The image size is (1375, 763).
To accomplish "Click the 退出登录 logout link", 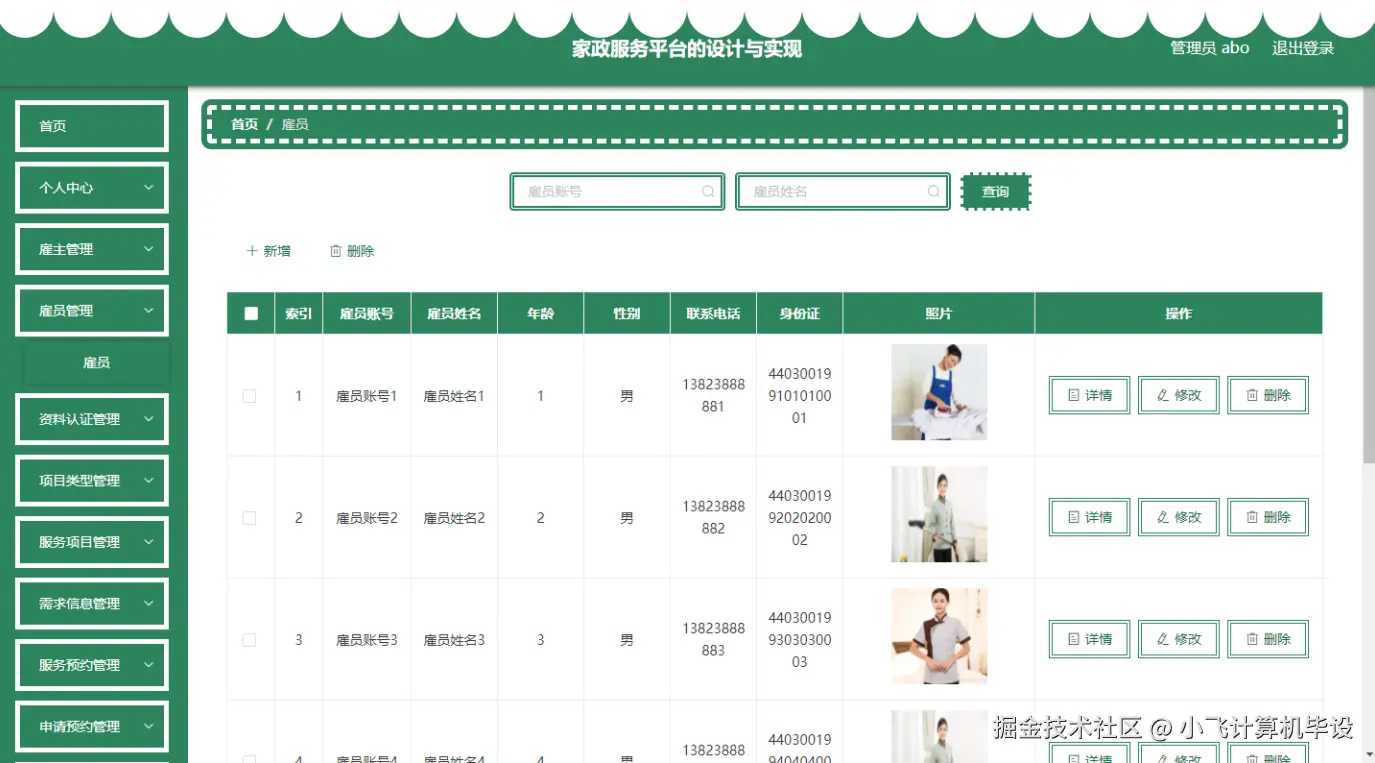I will [1302, 47].
